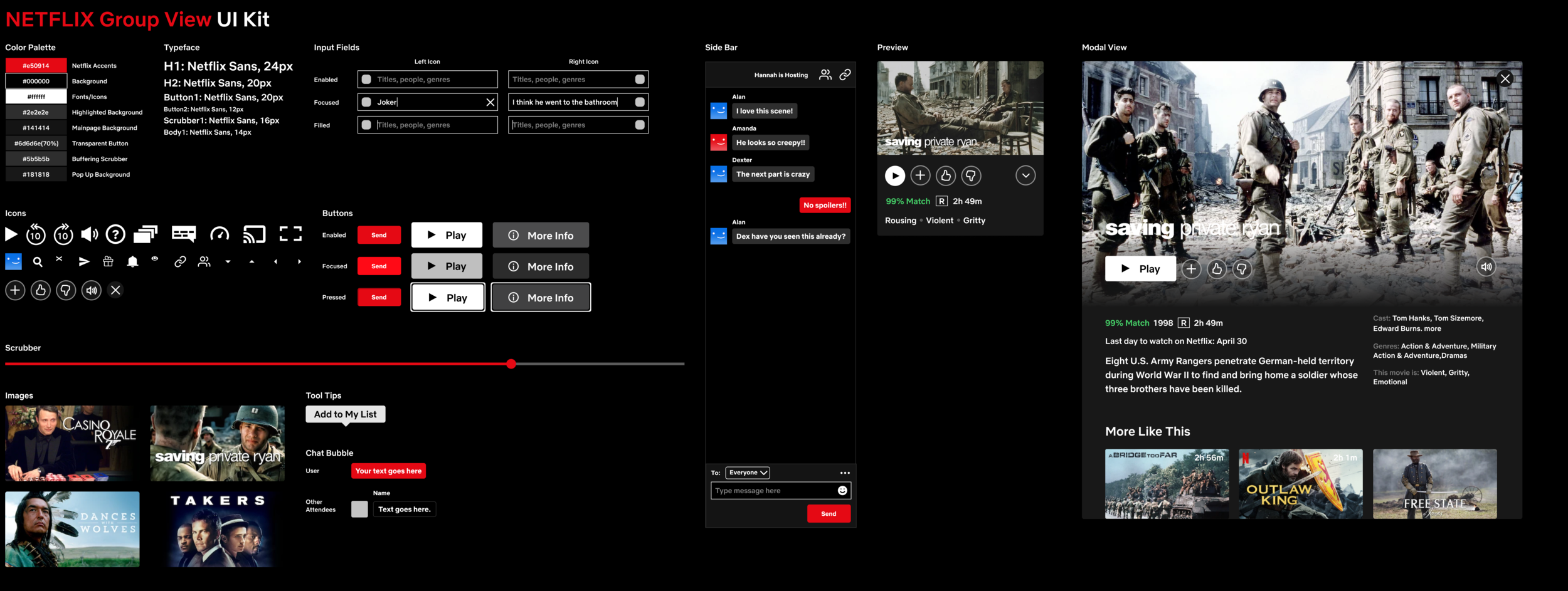Click Amanda's red avatar in the chat

click(719, 142)
